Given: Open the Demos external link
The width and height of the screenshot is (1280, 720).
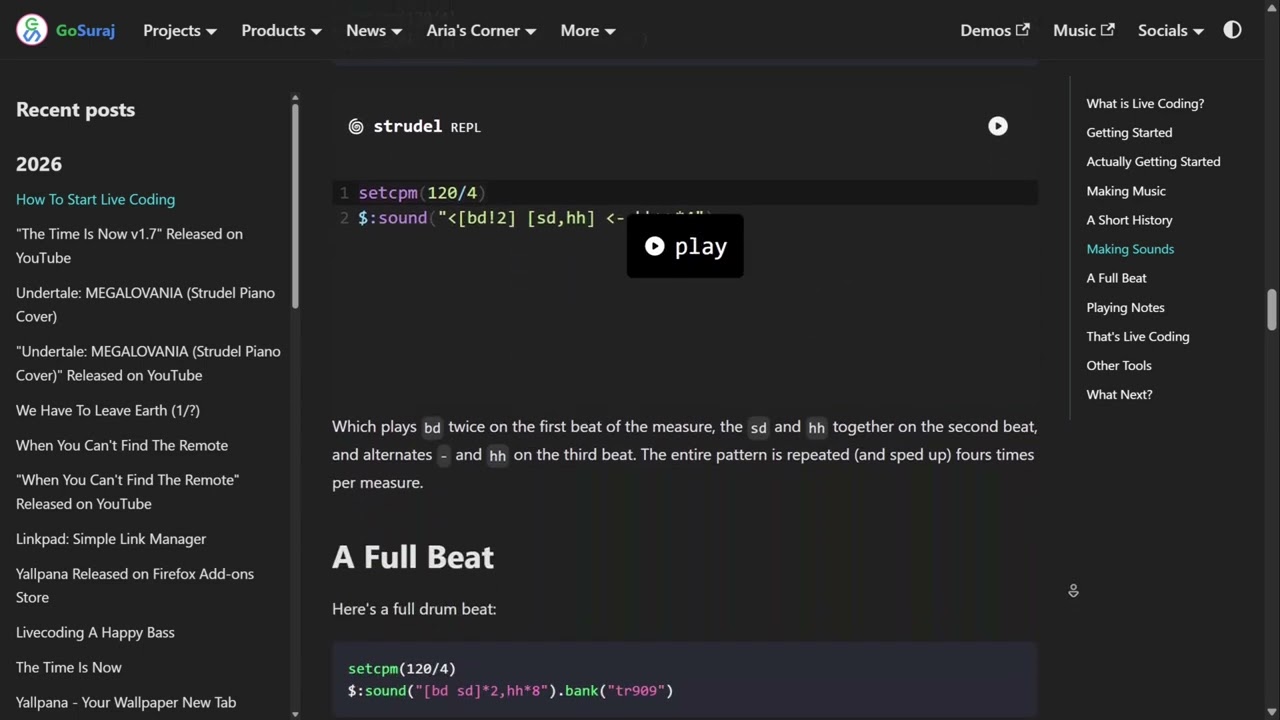Looking at the screenshot, I should pyautogui.click(x=995, y=30).
